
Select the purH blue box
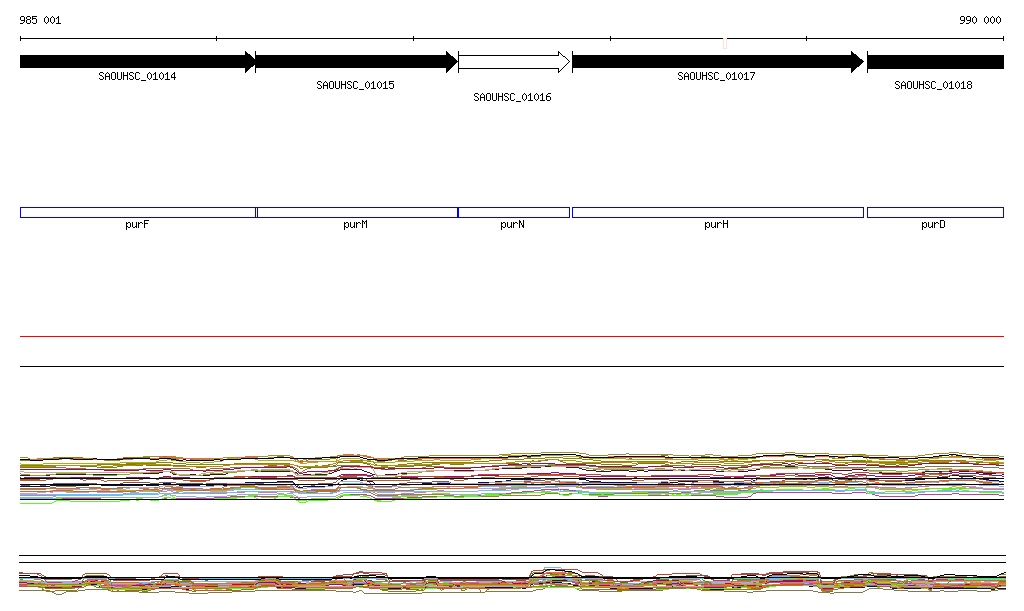(x=718, y=212)
